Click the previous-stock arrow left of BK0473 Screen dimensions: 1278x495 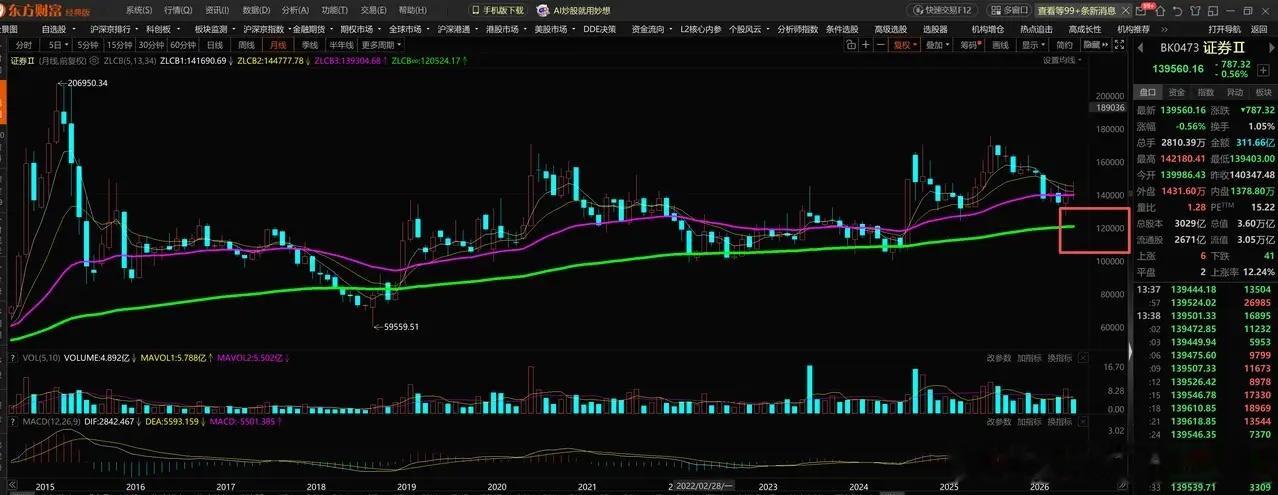click(x=1141, y=47)
